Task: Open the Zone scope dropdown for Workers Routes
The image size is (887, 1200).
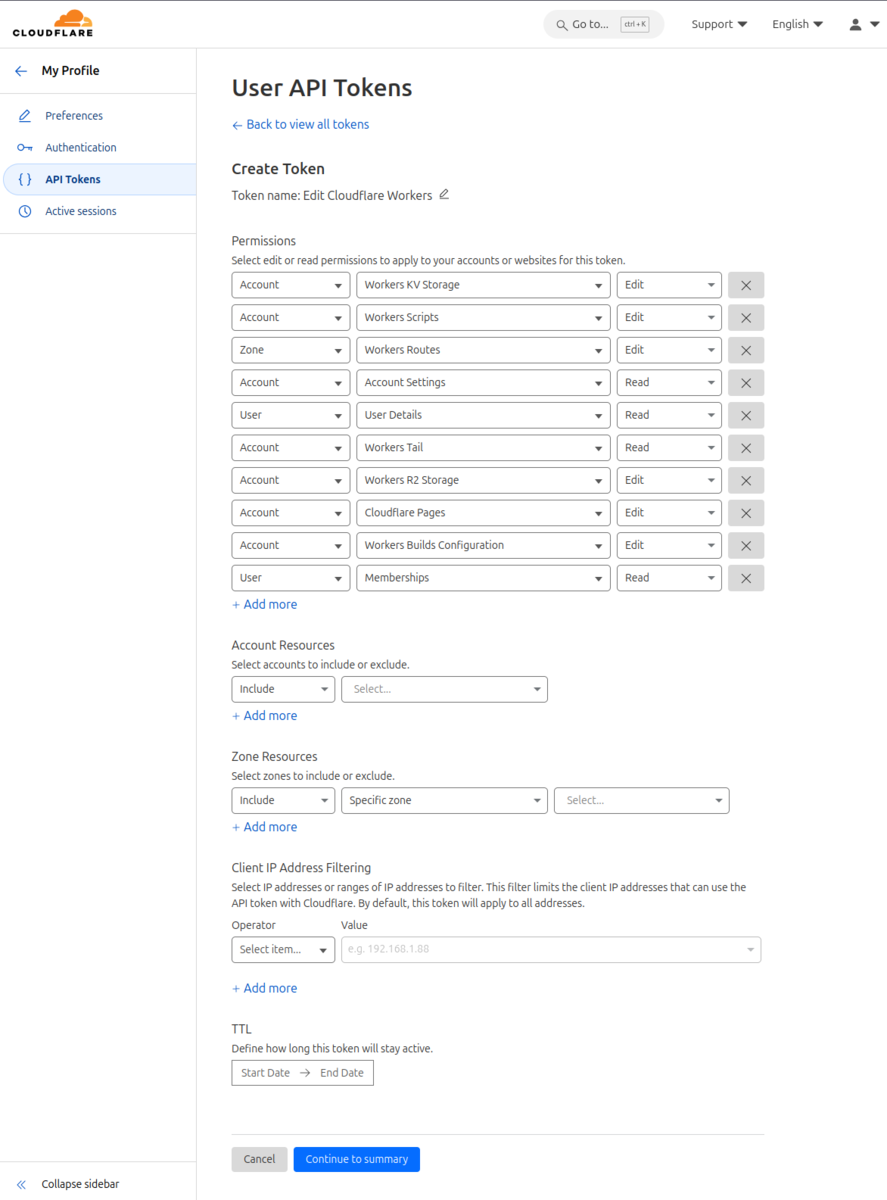Action: point(291,350)
